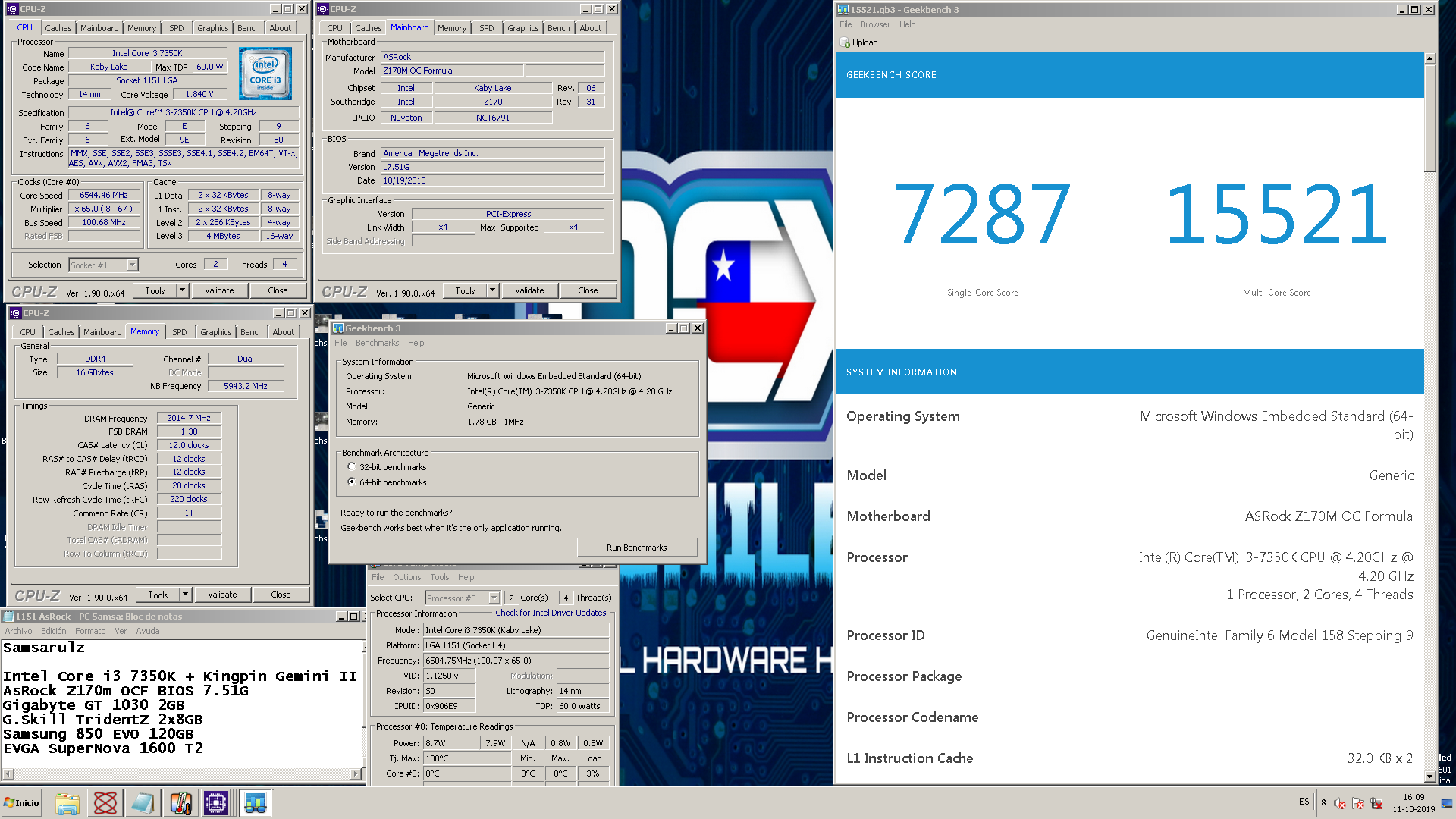The height and width of the screenshot is (819, 1456).
Task: Select the 32-bit benchmarks radio button
Action: point(352,466)
